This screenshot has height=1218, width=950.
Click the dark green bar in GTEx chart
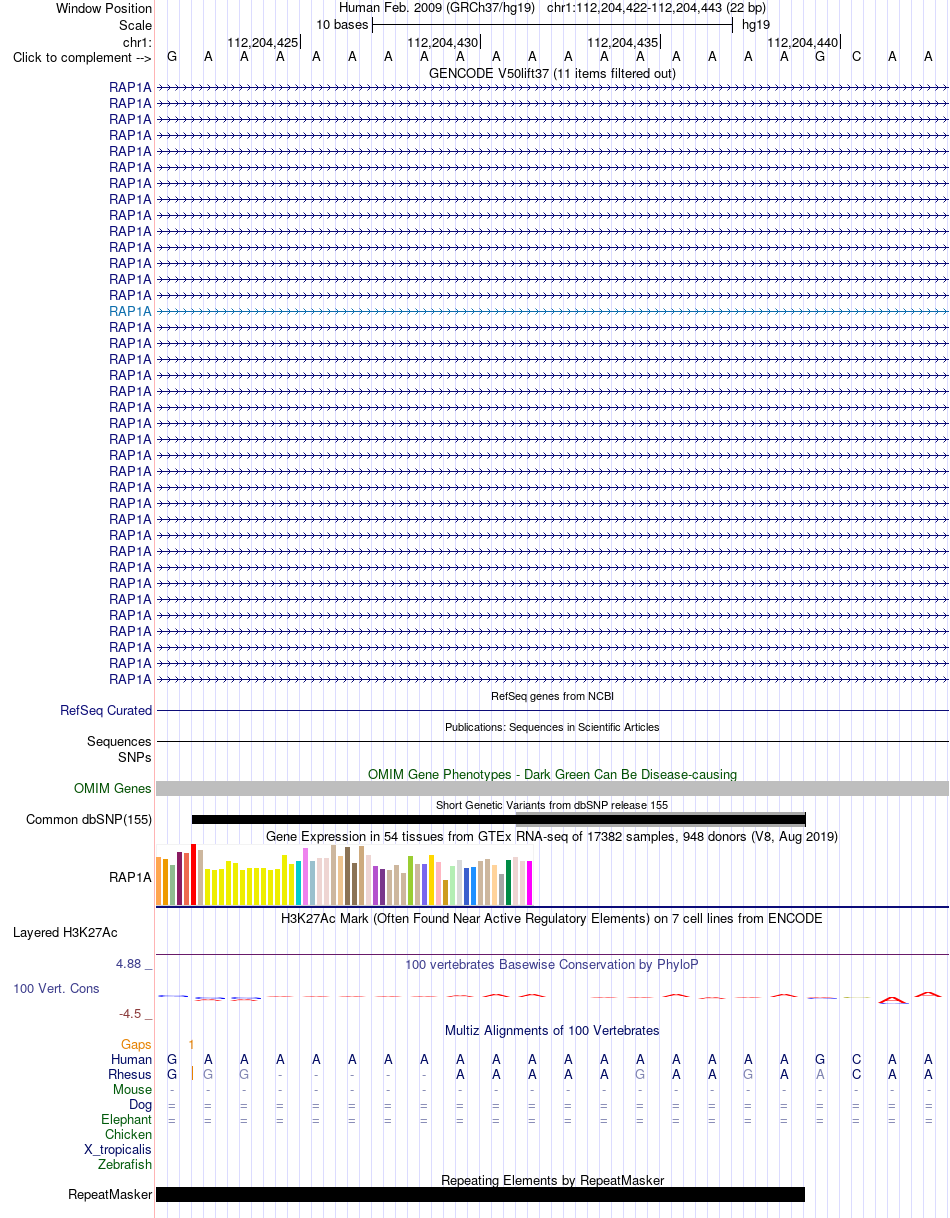tap(508, 883)
